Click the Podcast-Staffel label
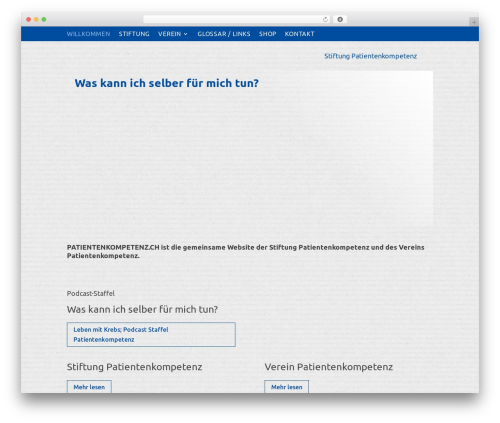The width and height of the screenshot is (500, 423). coord(91,293)
